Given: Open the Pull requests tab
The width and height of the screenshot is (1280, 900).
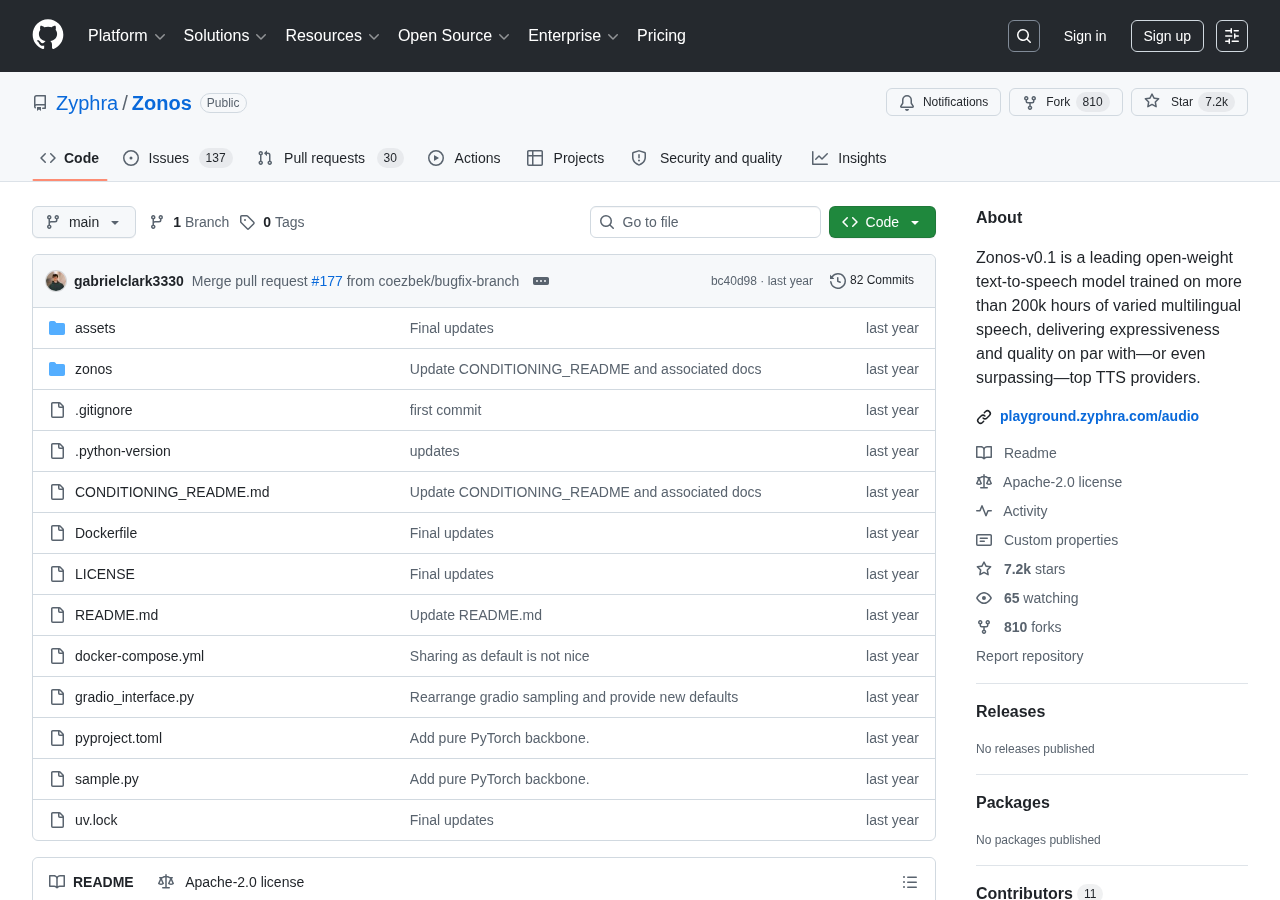Looking at the screenshot, I should [330, 158].
